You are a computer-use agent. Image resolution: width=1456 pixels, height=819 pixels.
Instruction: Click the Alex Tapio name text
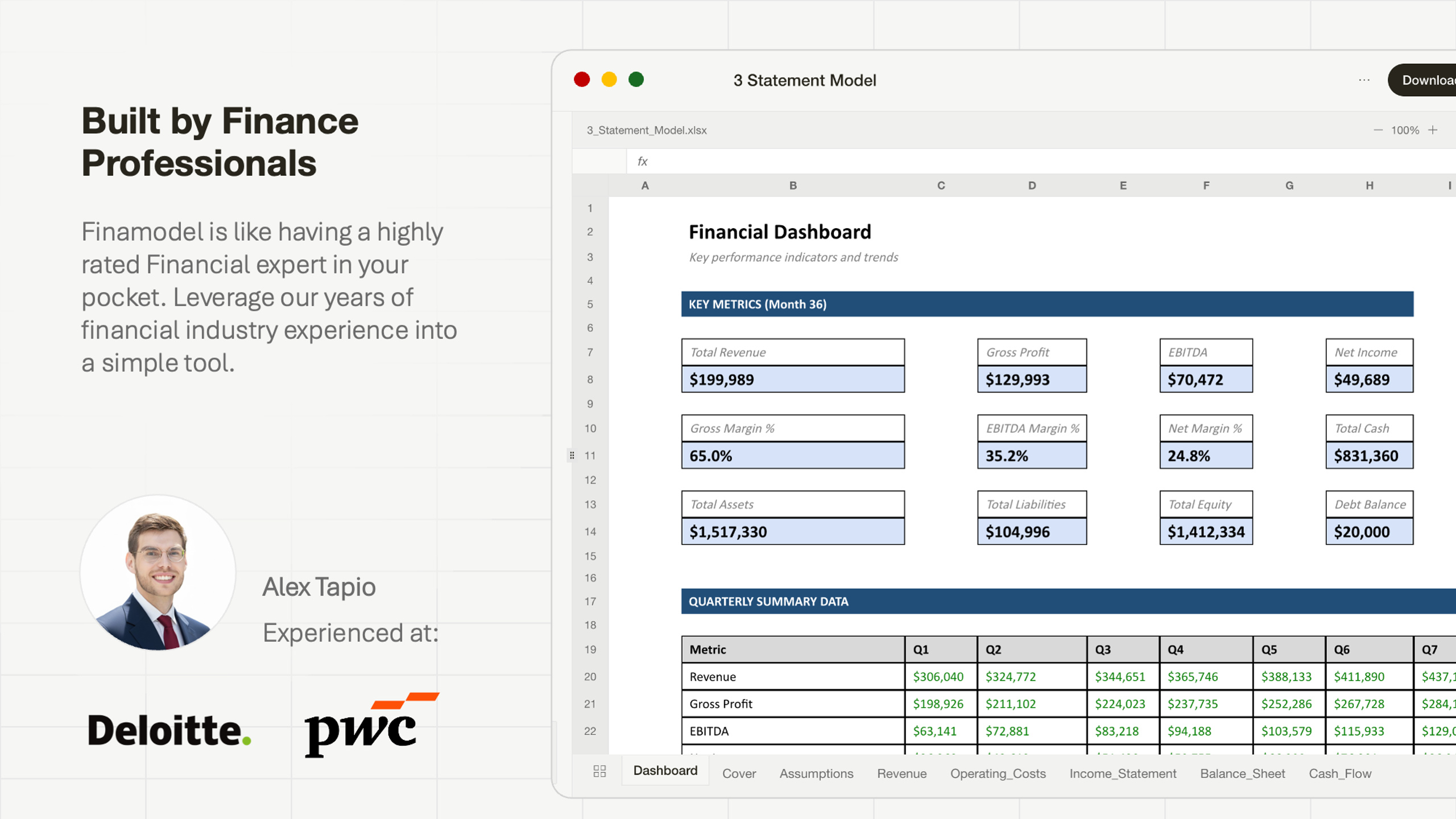(x=318, y=587)
